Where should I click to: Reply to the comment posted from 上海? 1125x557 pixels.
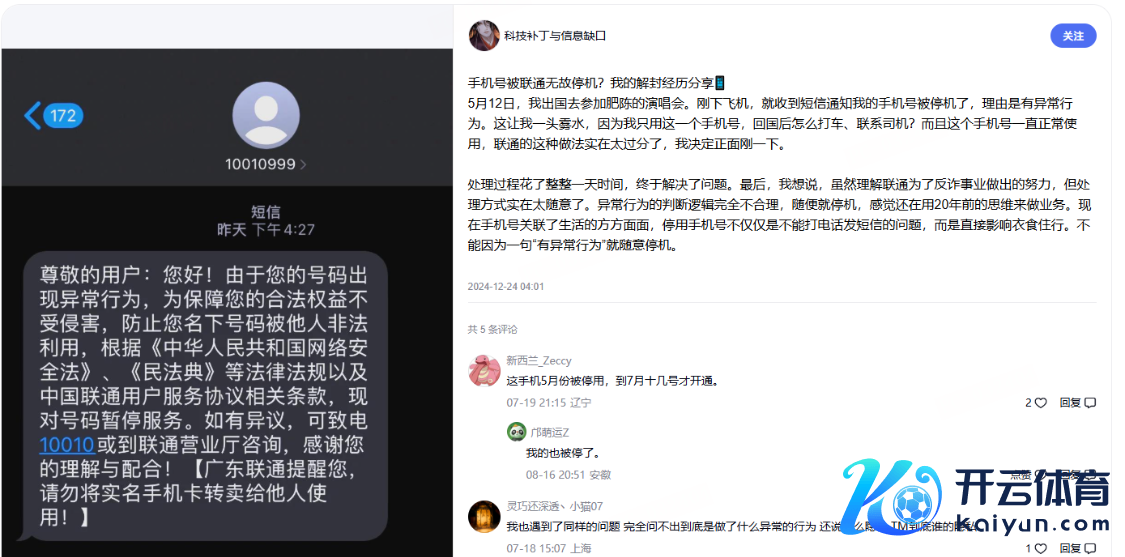tap(1078, 548)
